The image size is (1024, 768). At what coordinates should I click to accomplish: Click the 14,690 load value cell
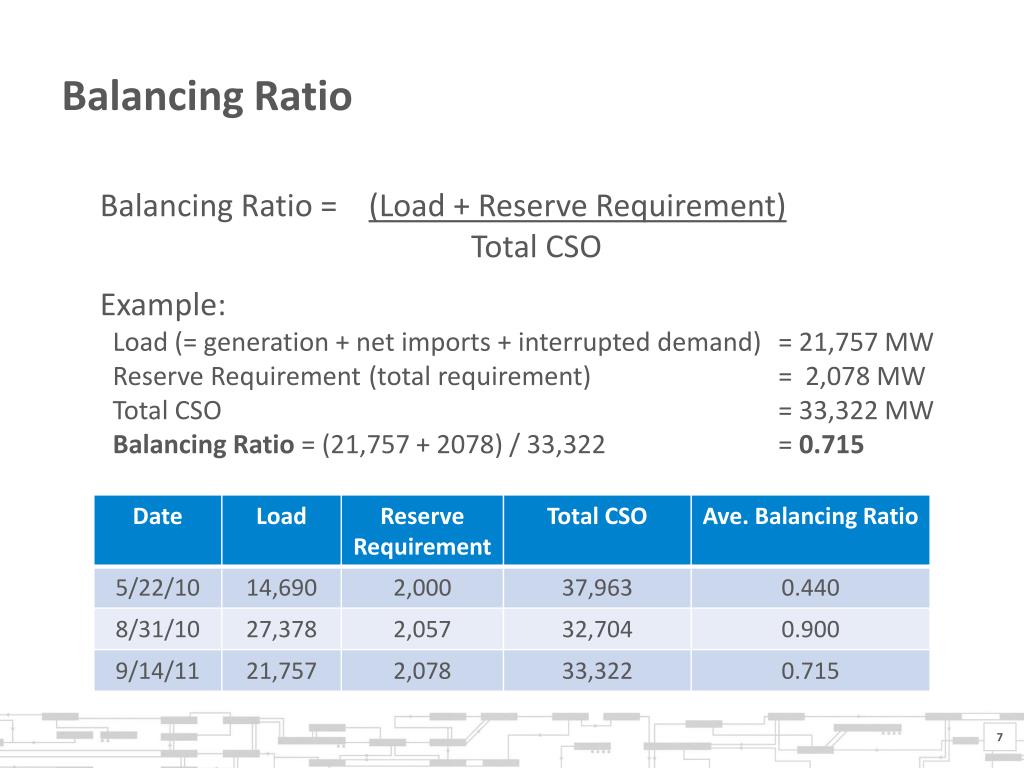[281, 588]
